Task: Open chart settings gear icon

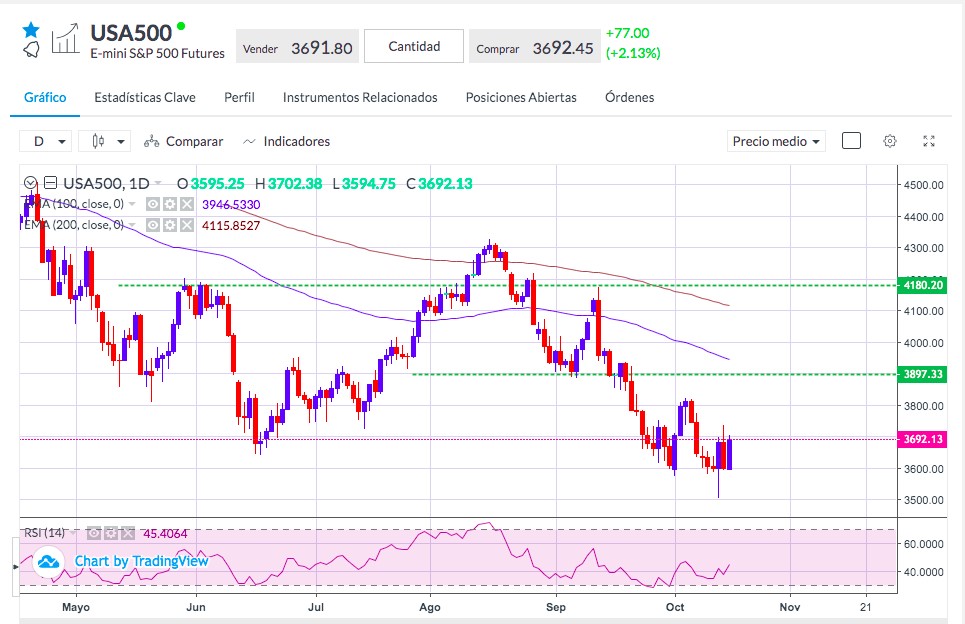Action: click(x=889, y=141)
